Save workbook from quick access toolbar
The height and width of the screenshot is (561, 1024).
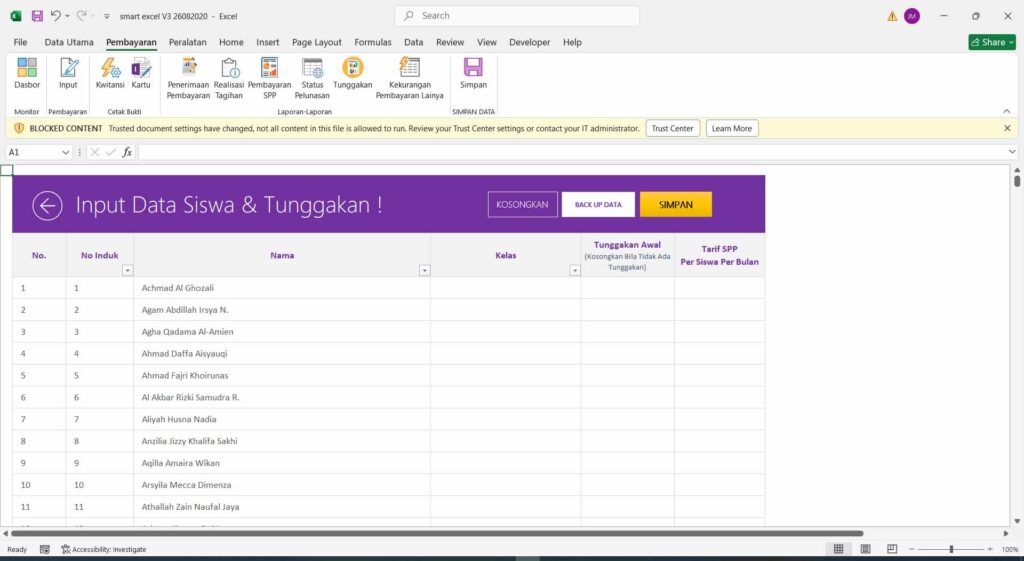pos(37,16)
